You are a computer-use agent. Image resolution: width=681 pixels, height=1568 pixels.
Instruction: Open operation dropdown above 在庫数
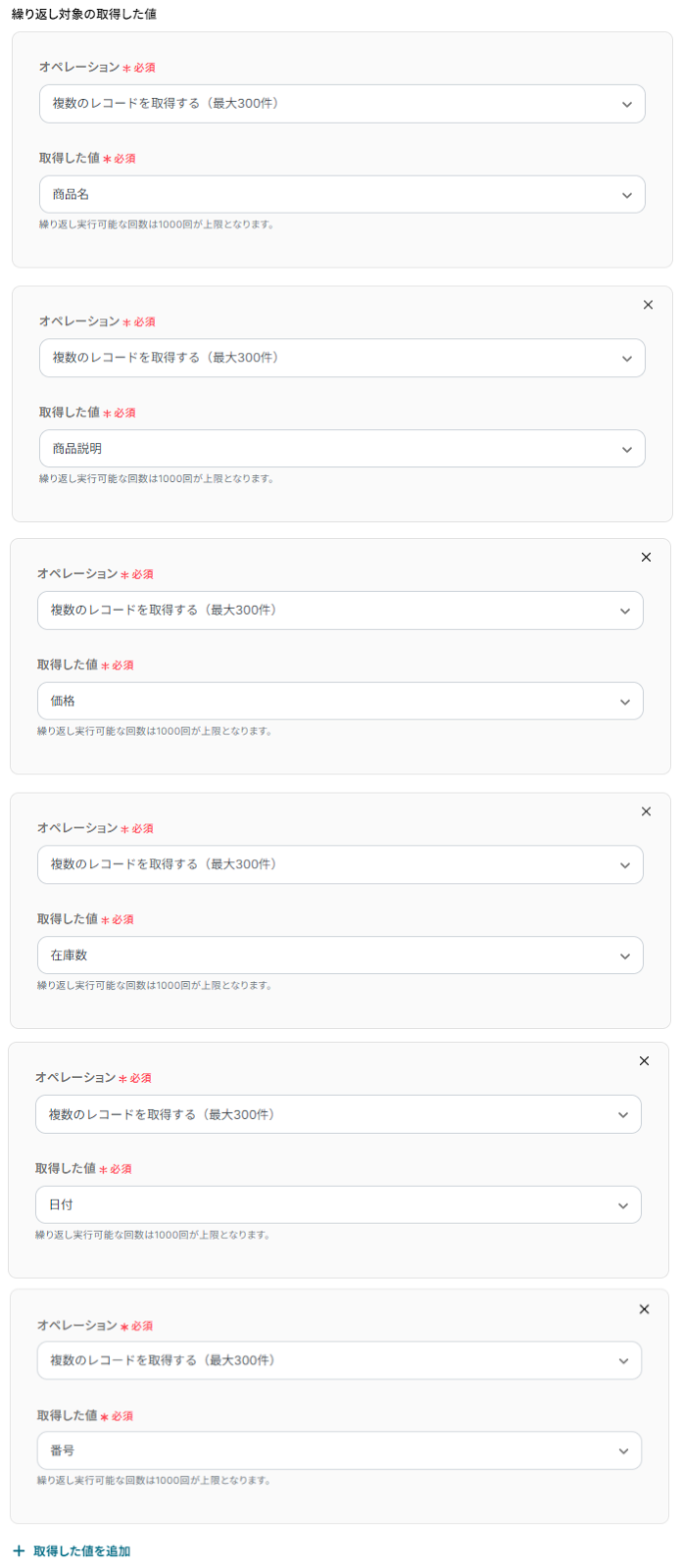pyautogui.click(x=339, y=864)
